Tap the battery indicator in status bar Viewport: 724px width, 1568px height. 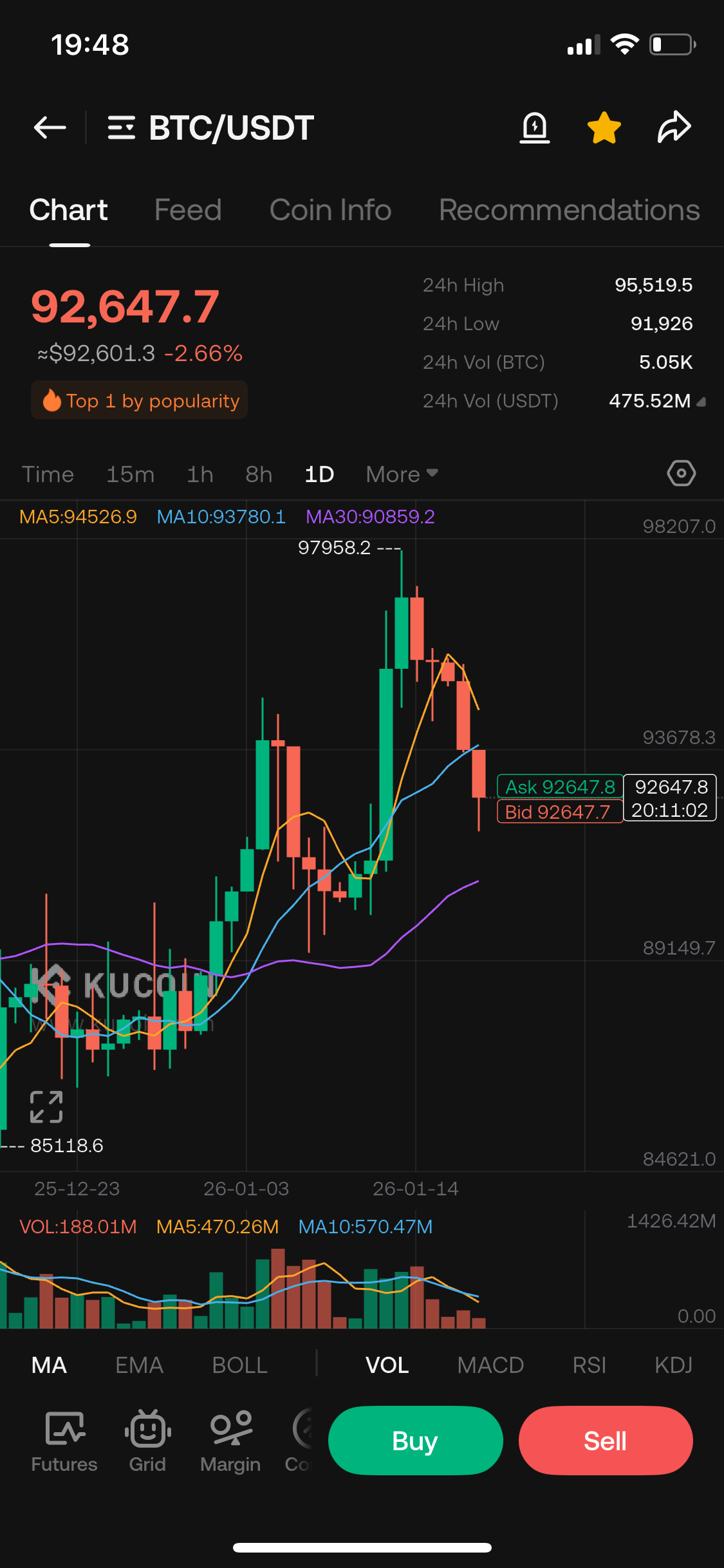coord(673,44)
